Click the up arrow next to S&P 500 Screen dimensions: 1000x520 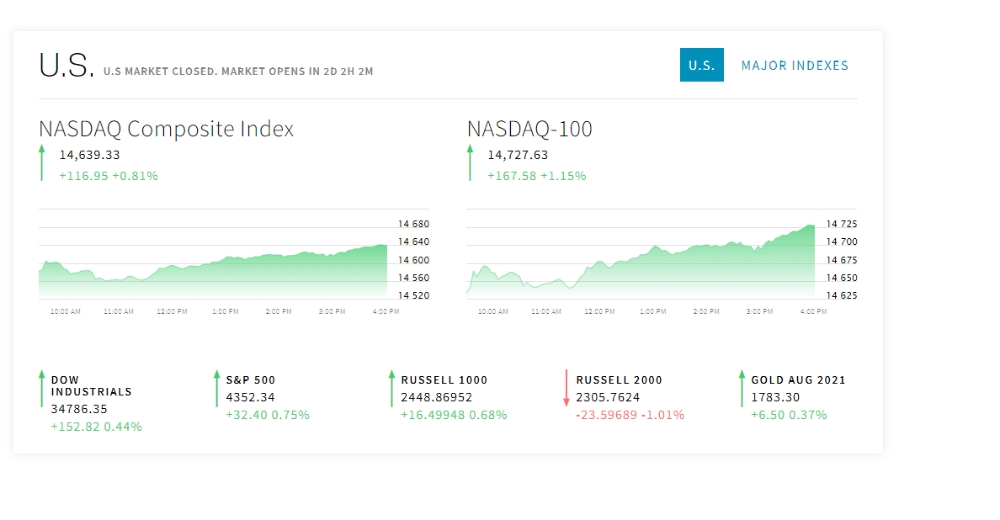(217, 388)
